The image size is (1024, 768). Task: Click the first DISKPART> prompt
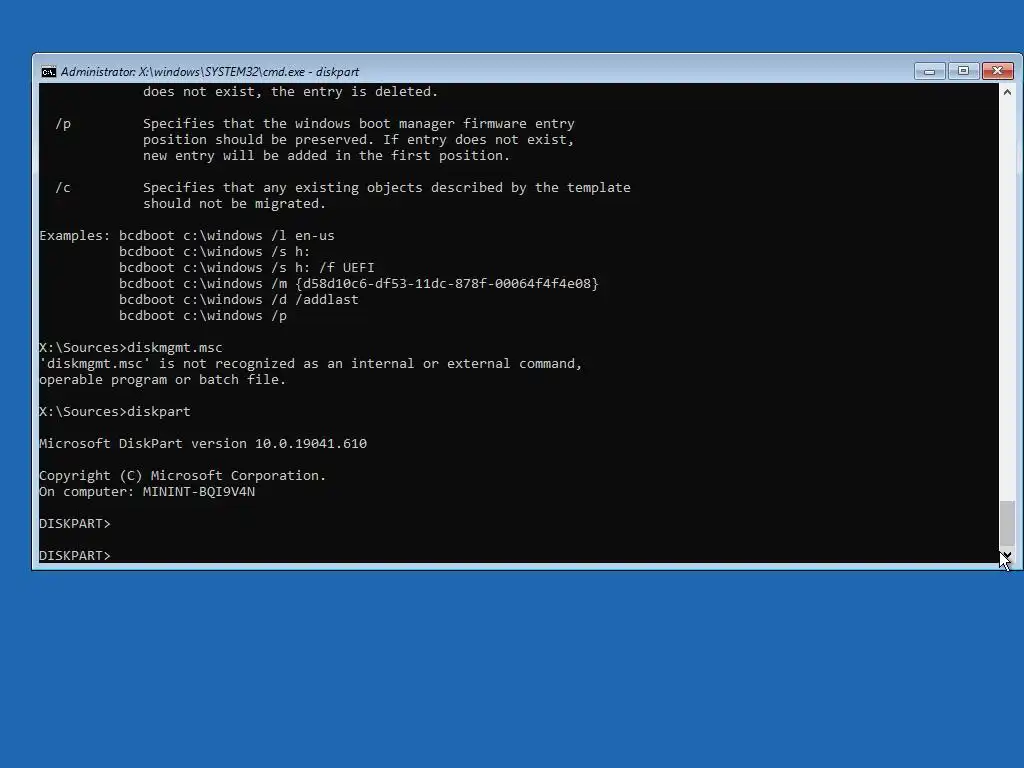click(75, 524)
